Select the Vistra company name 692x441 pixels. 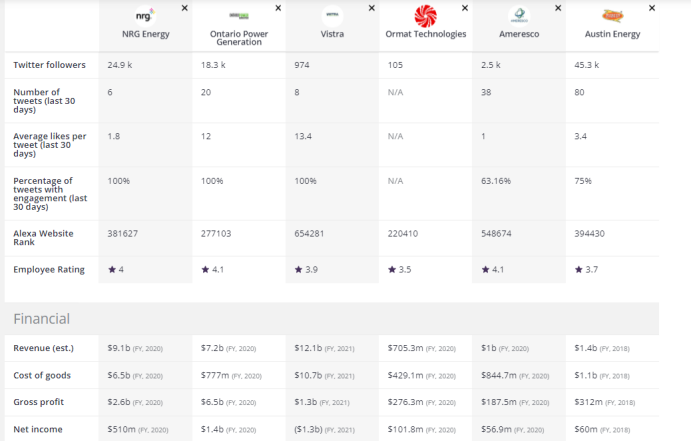(x=331, y=34)
